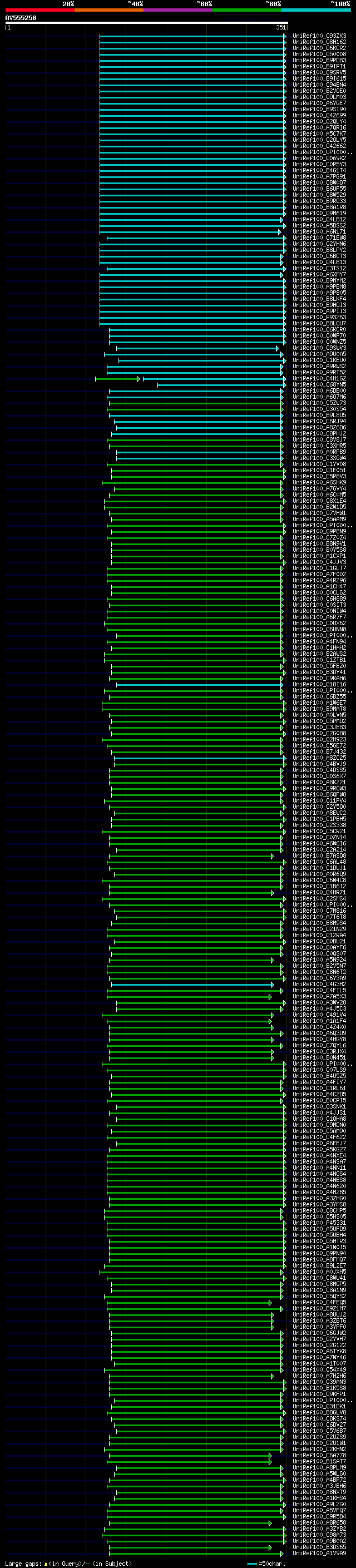Select hit label UniRef100_B4G1T4
356x1568 pixels.
pyautogui.click(x=319, y=170)
